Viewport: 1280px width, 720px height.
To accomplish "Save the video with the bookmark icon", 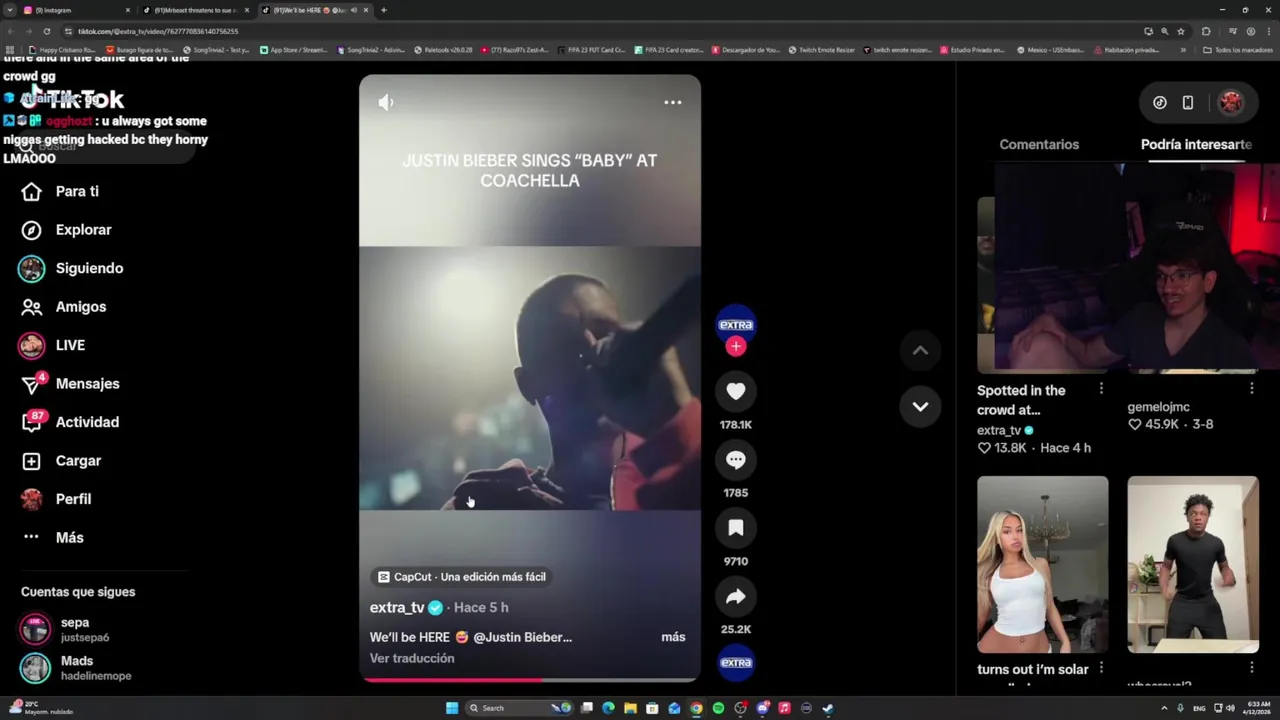I will 736,528.
